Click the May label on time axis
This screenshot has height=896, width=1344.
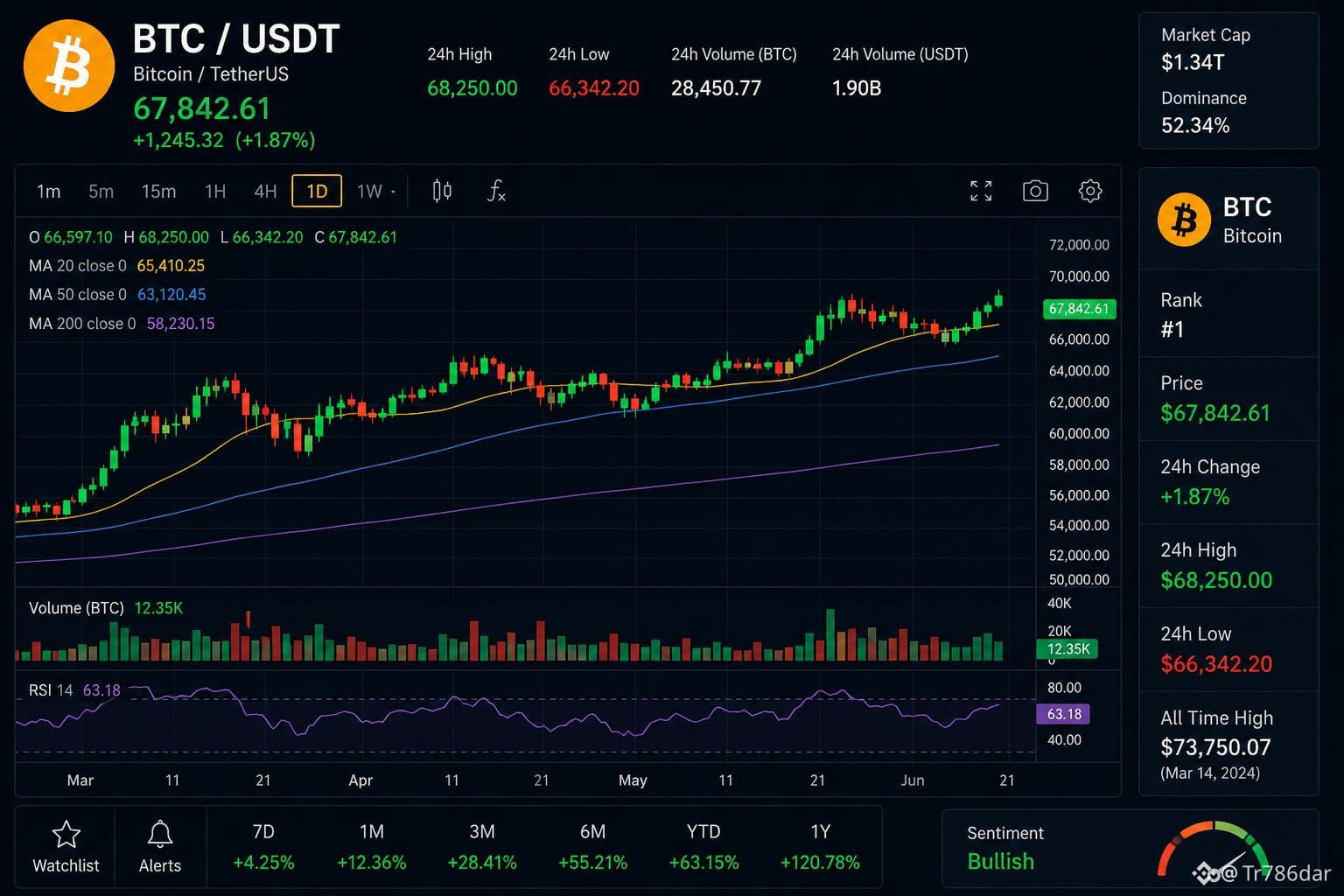633,780
